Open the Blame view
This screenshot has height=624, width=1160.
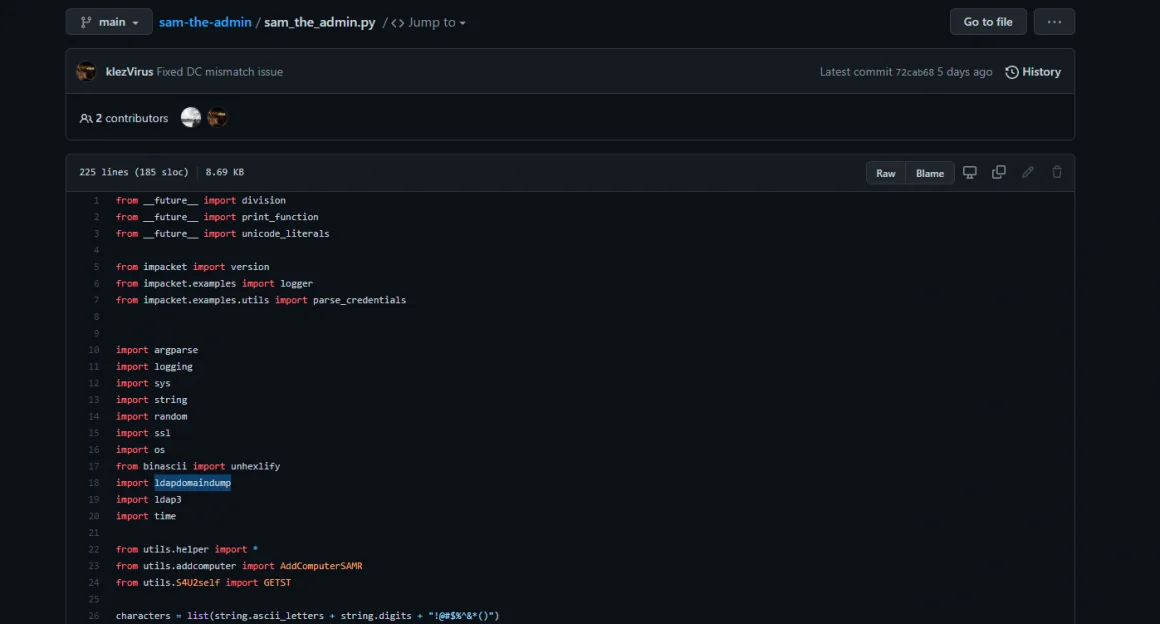click(x=930, y=173)
